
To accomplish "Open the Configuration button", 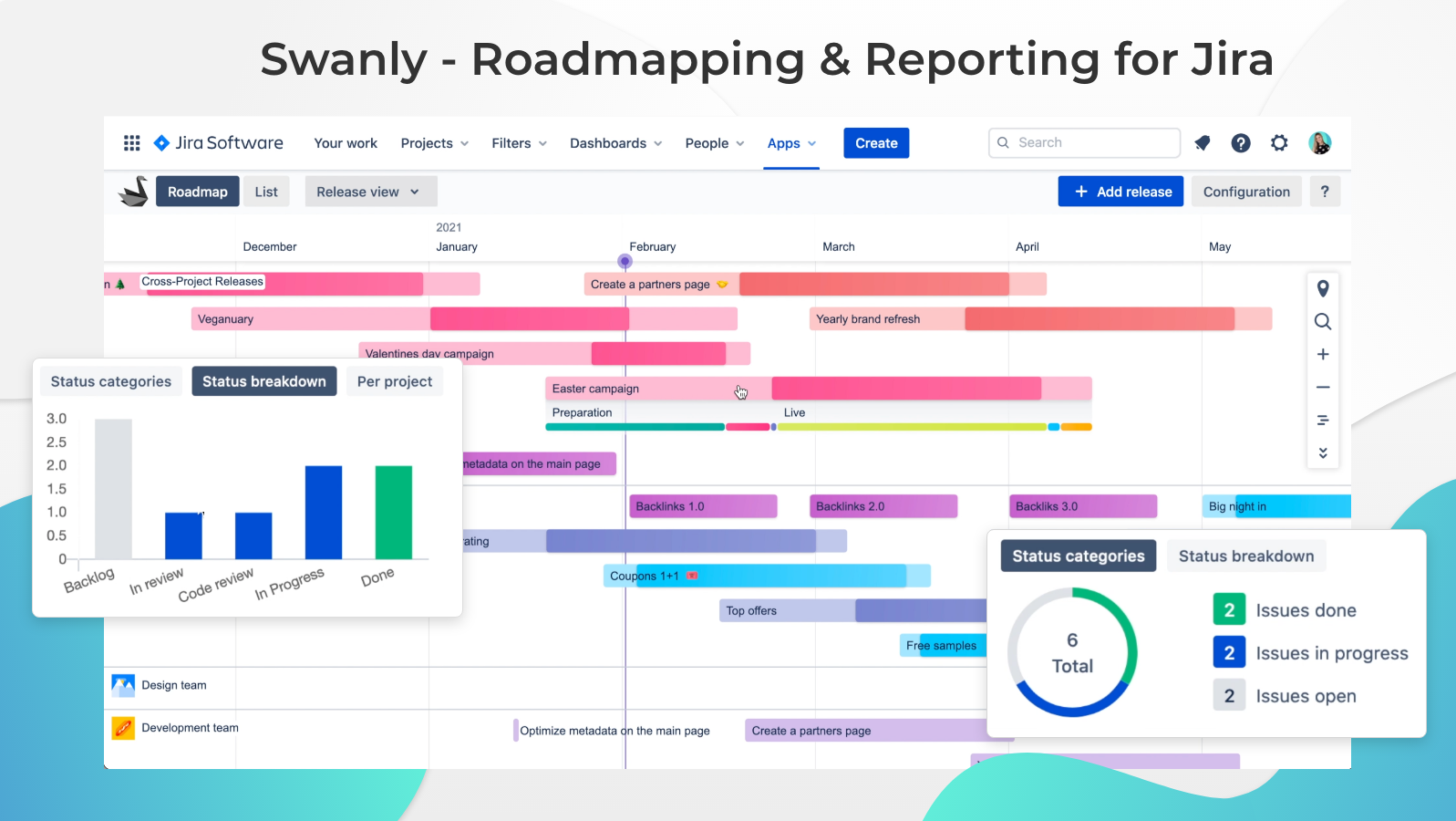I will 1246,192.
